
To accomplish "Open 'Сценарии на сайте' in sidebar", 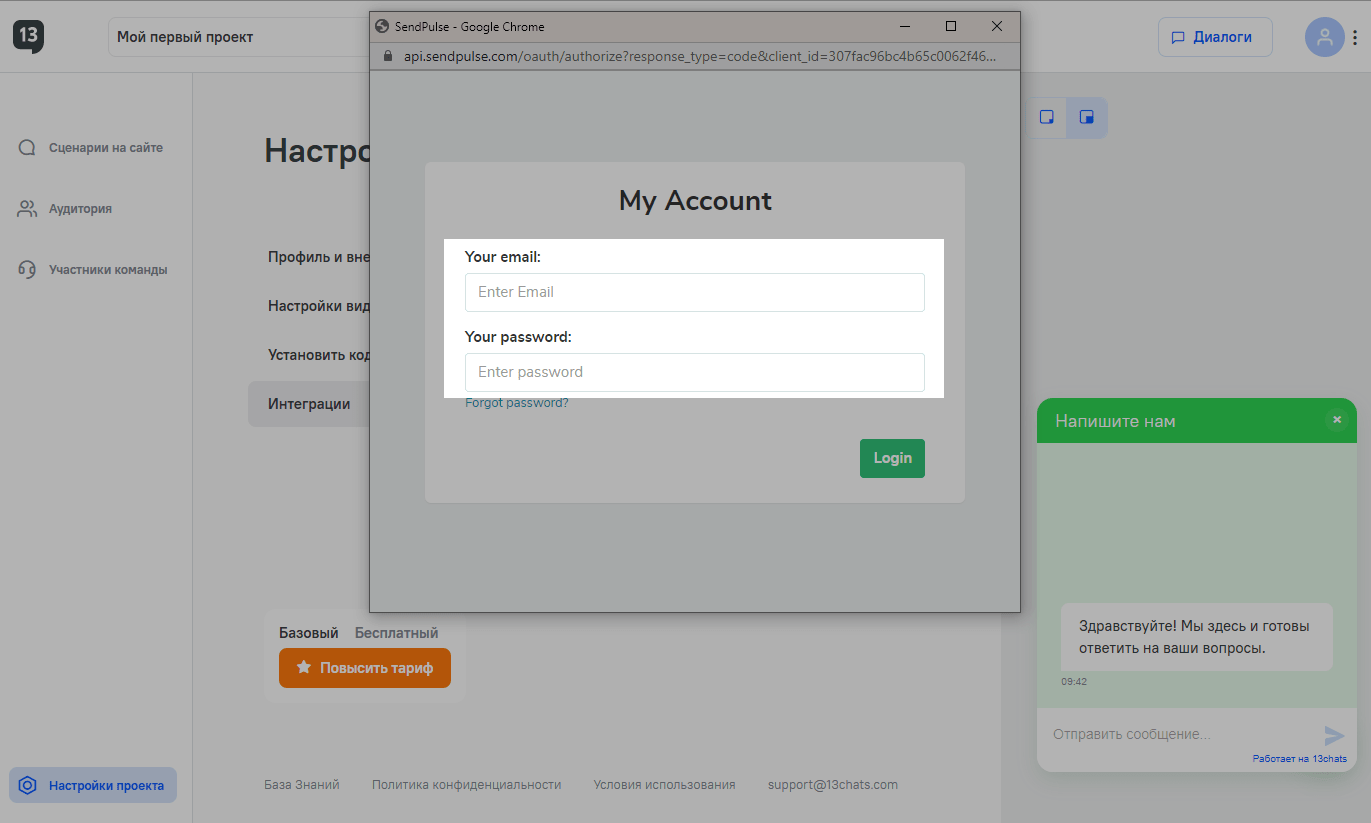I will [x=106, y=148].
